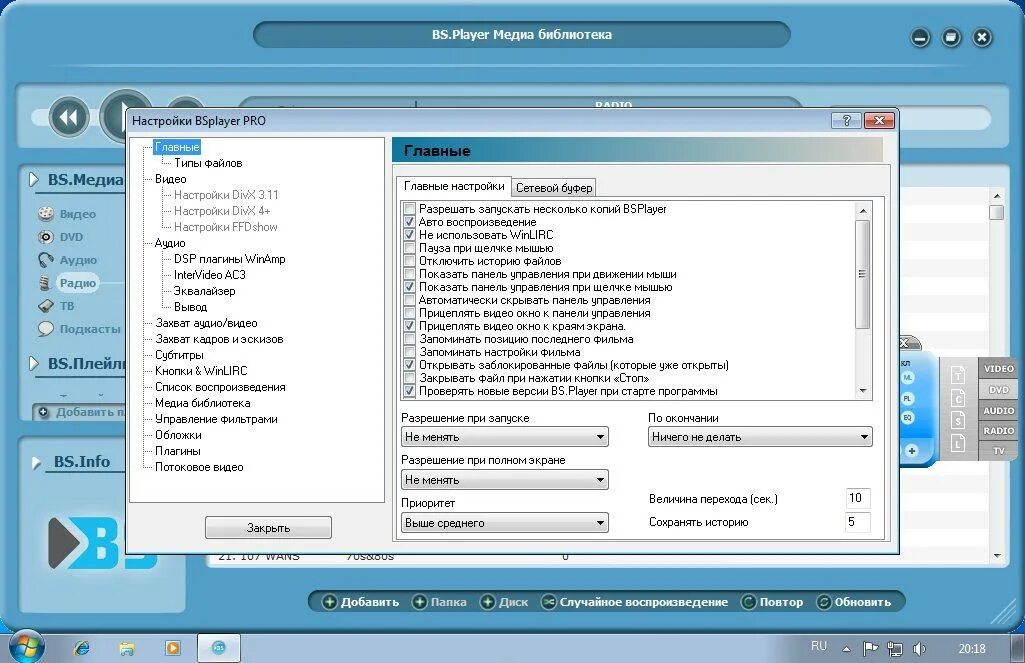Open По окончании dropdown
Image resolution: width=1025 pixels, height=663 pixels.
(x=760, y=437)
